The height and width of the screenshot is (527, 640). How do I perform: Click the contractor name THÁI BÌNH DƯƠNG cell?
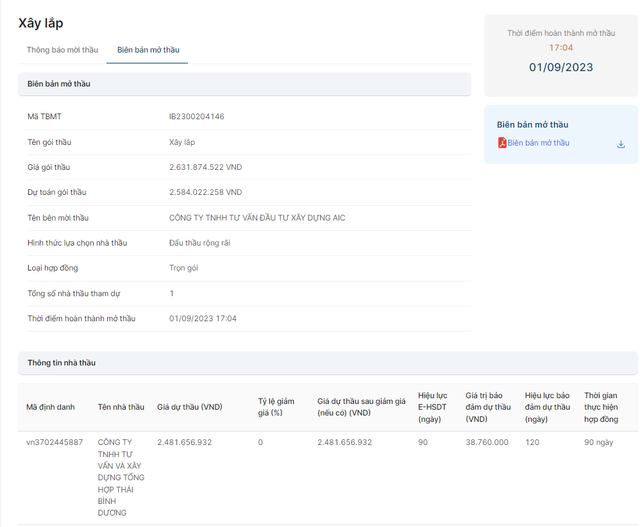point(121,477)
